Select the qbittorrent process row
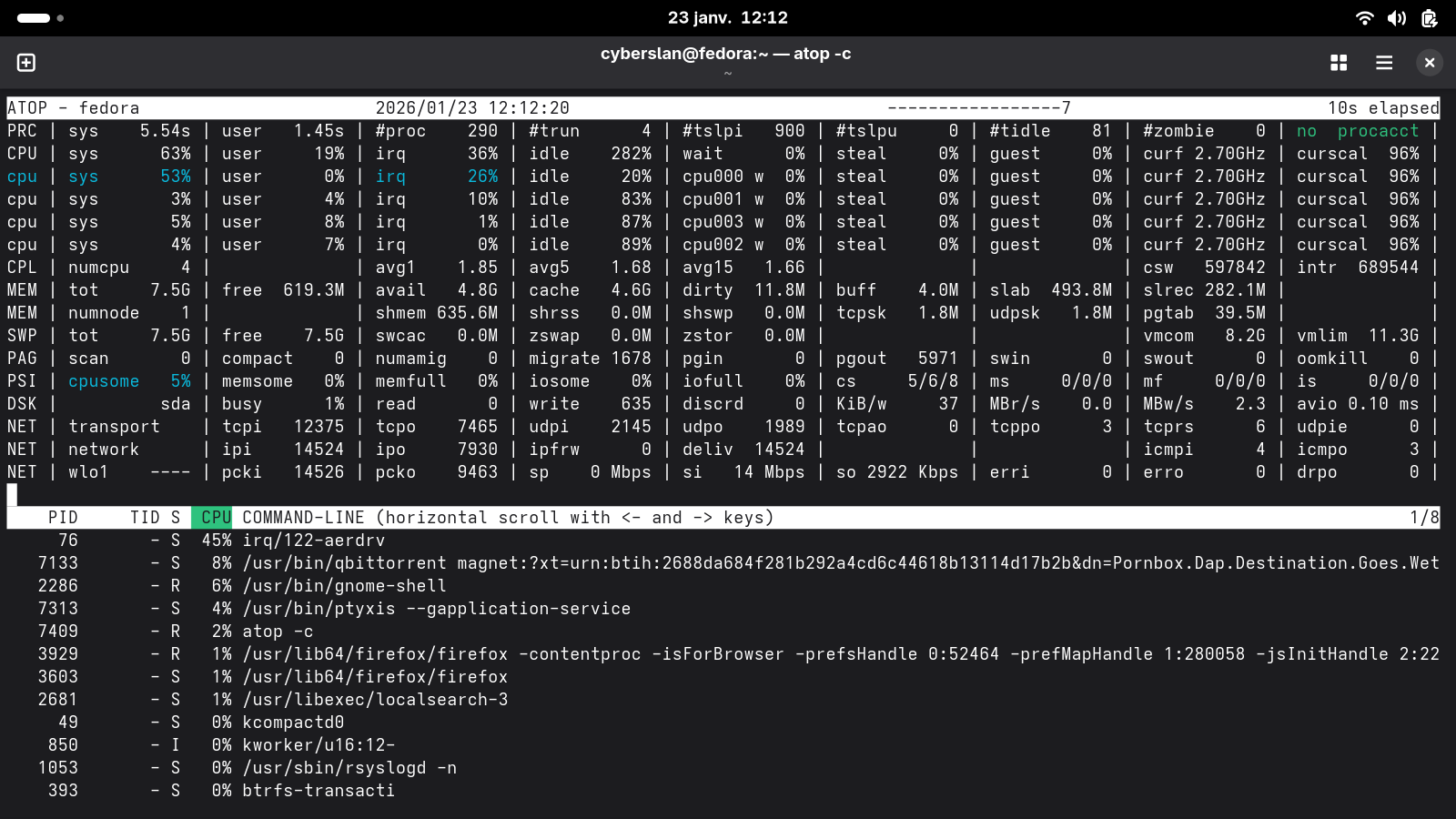The image size is (1456, 819). point(723,563)
